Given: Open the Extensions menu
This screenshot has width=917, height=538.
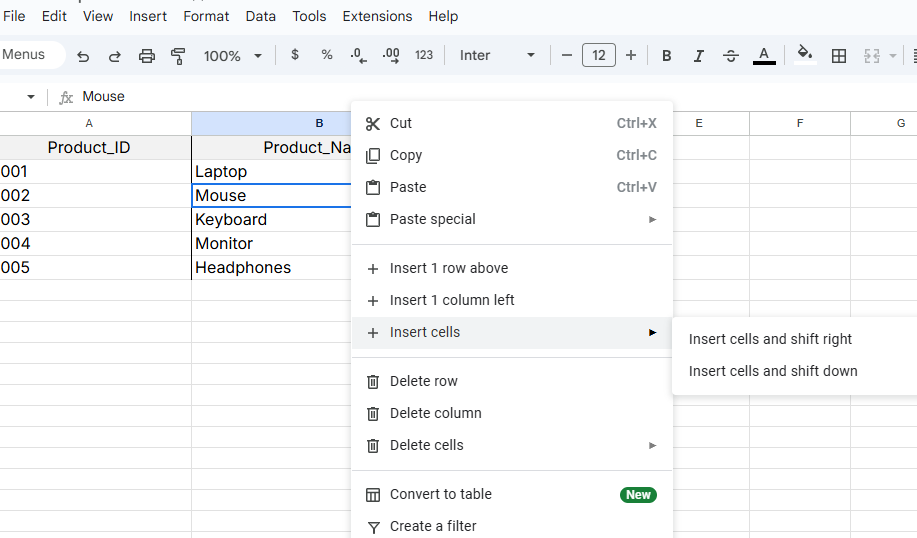Looking at the screenshot, I should [x=377, y=16].
